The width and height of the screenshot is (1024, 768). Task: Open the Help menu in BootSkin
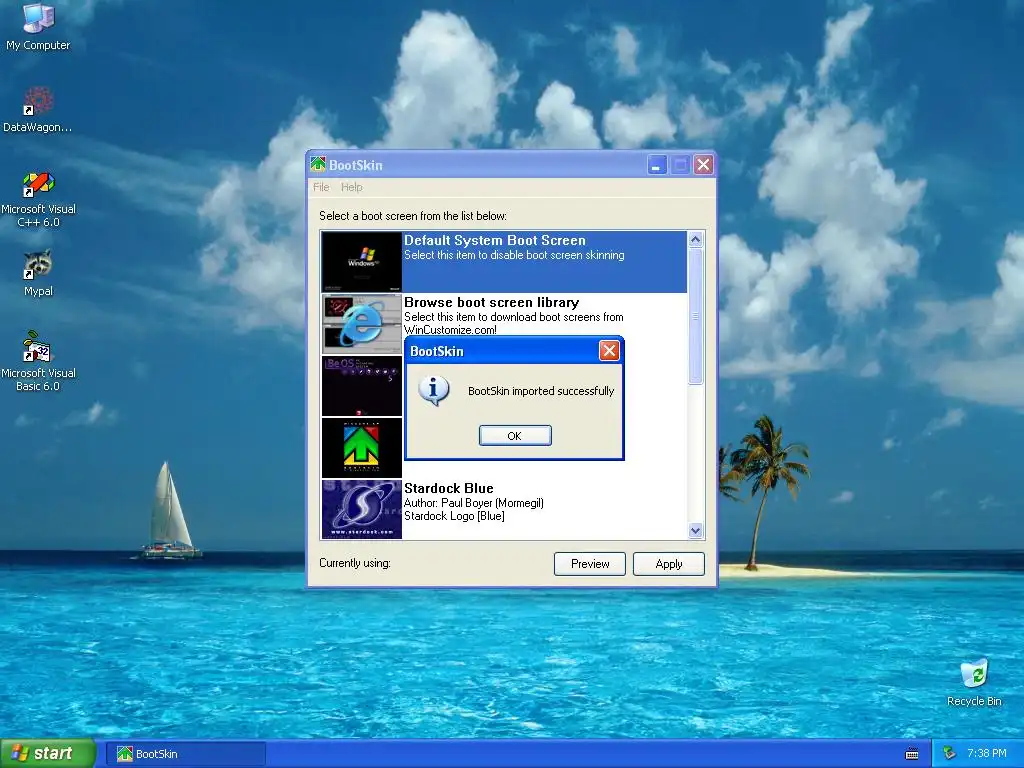351,187
